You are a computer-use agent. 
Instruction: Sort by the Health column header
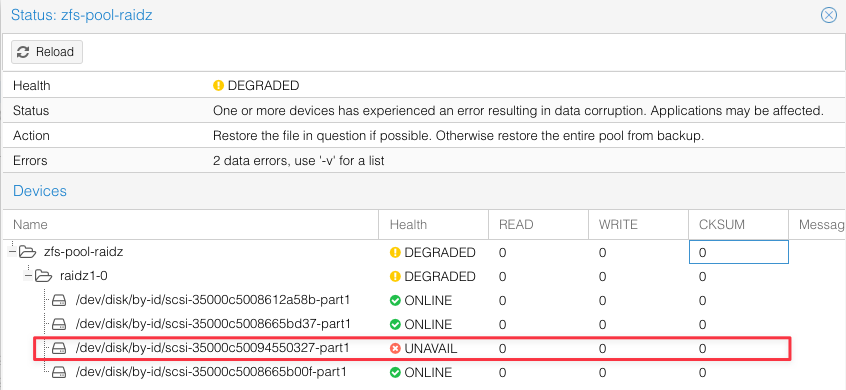click(x=433, y=224)
